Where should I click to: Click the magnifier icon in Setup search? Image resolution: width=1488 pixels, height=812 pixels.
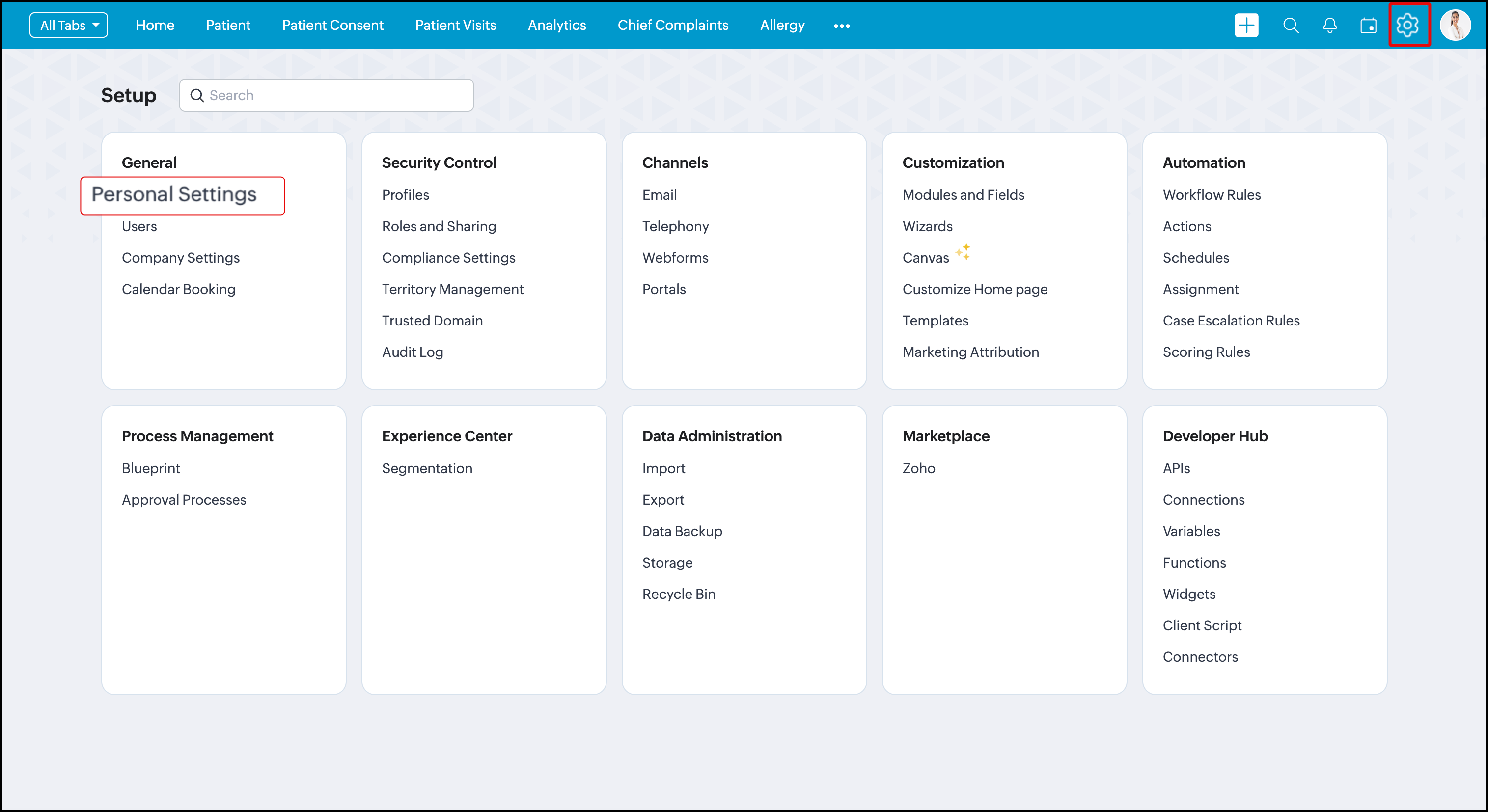pos(197,95)
